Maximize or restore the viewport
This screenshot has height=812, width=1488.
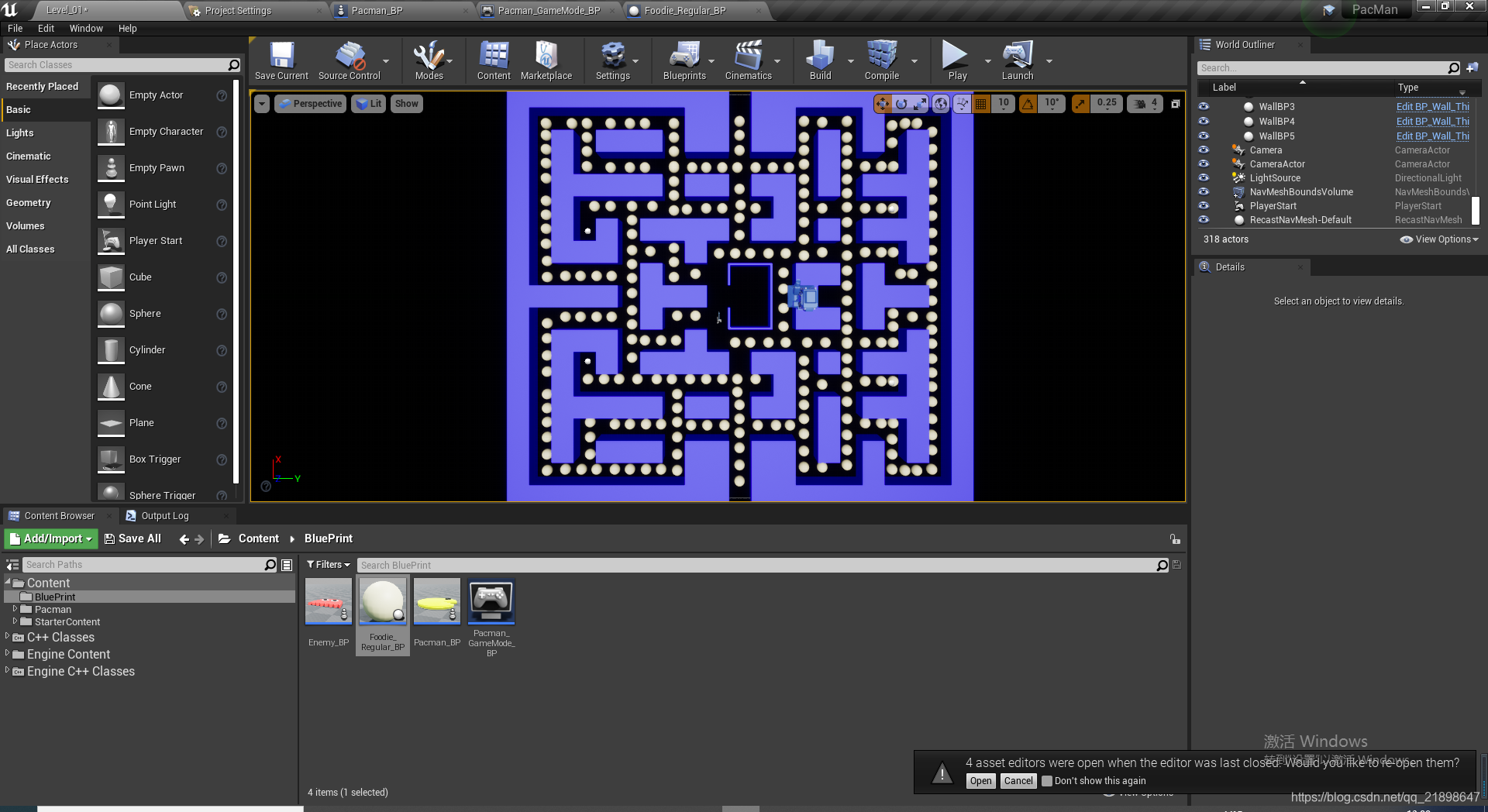click(x=1176, y=103)
